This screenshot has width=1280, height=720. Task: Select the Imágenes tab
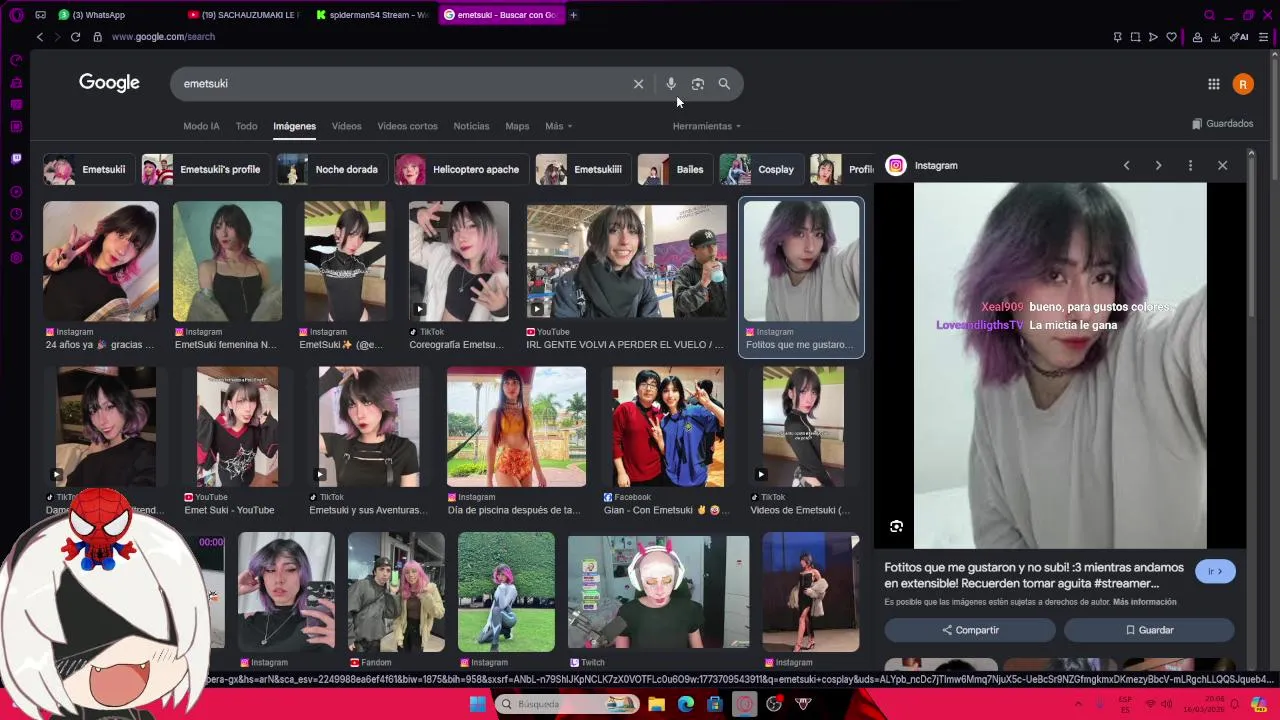tap(294, 126)
